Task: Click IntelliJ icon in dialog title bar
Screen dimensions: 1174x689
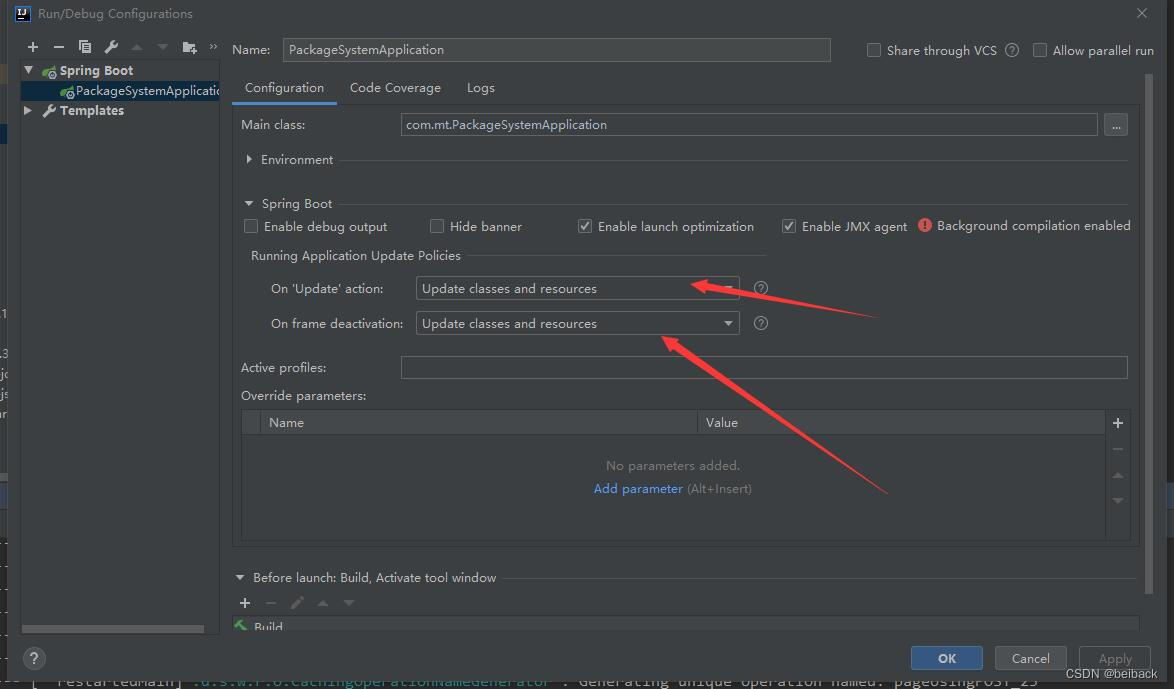Action: (x=22, y=13)
